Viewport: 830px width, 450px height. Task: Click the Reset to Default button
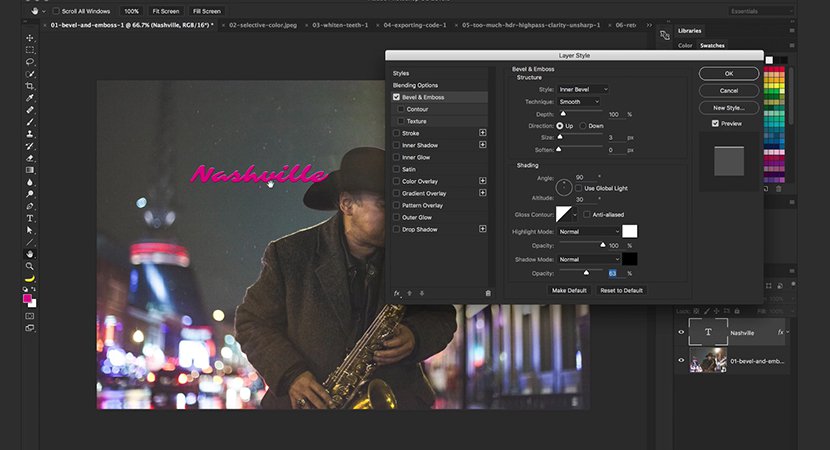(623, 290)
